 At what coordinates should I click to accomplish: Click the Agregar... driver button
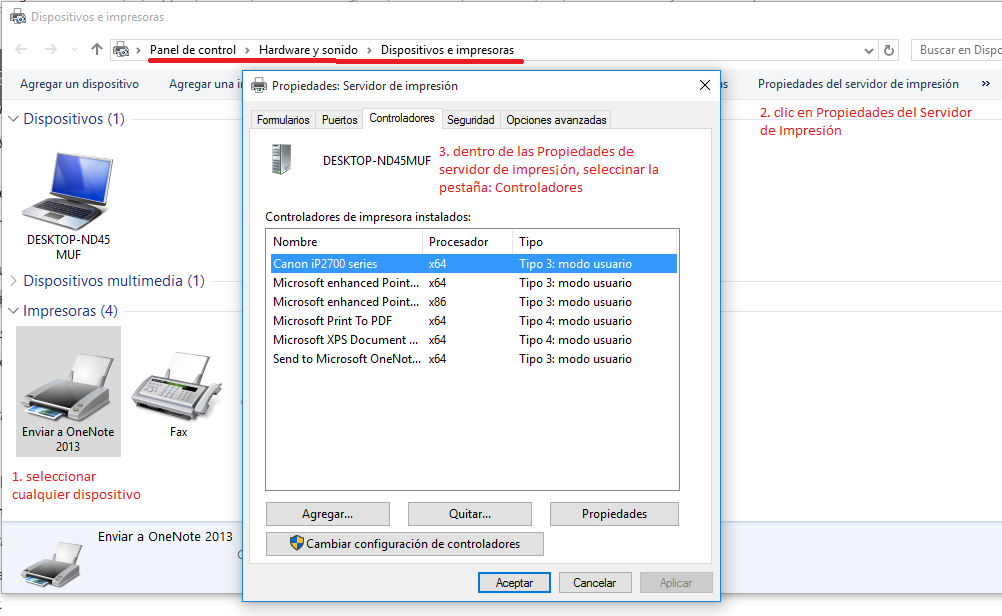click(327, 514)
